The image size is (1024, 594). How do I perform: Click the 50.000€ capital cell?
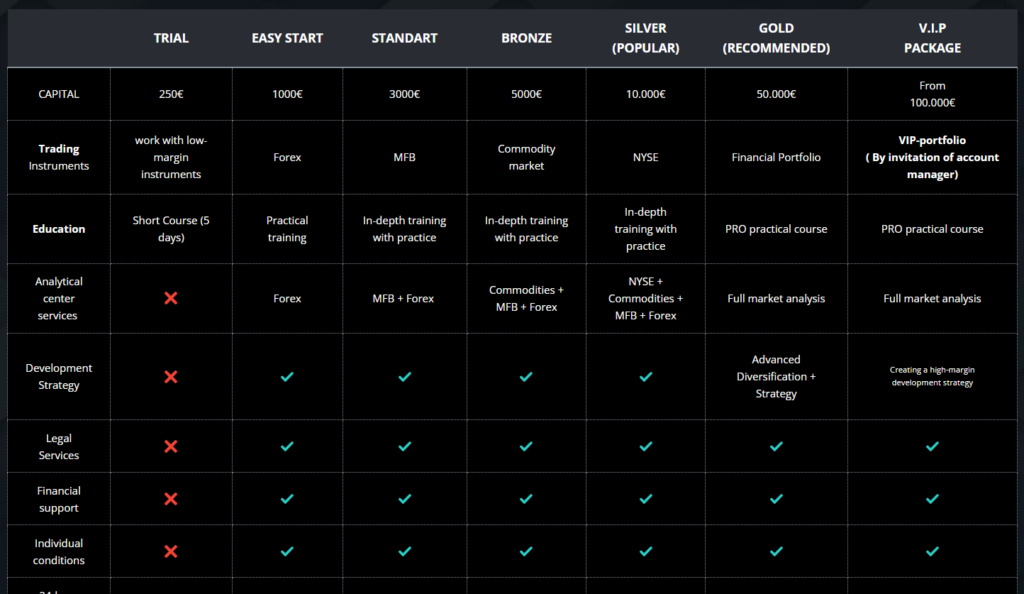coord(776,94)
